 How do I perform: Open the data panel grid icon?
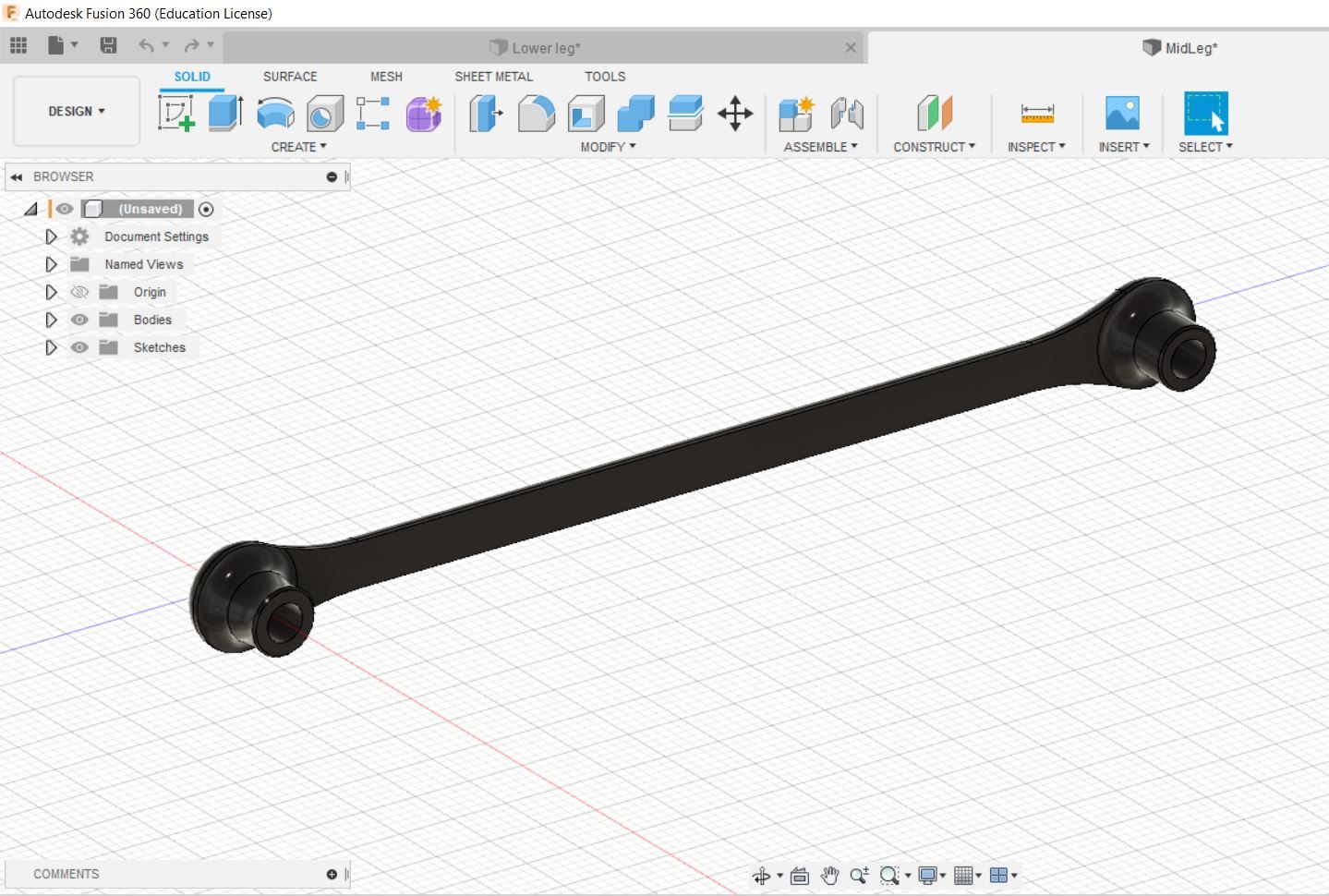pyautogui.click(x=18, y=44)
